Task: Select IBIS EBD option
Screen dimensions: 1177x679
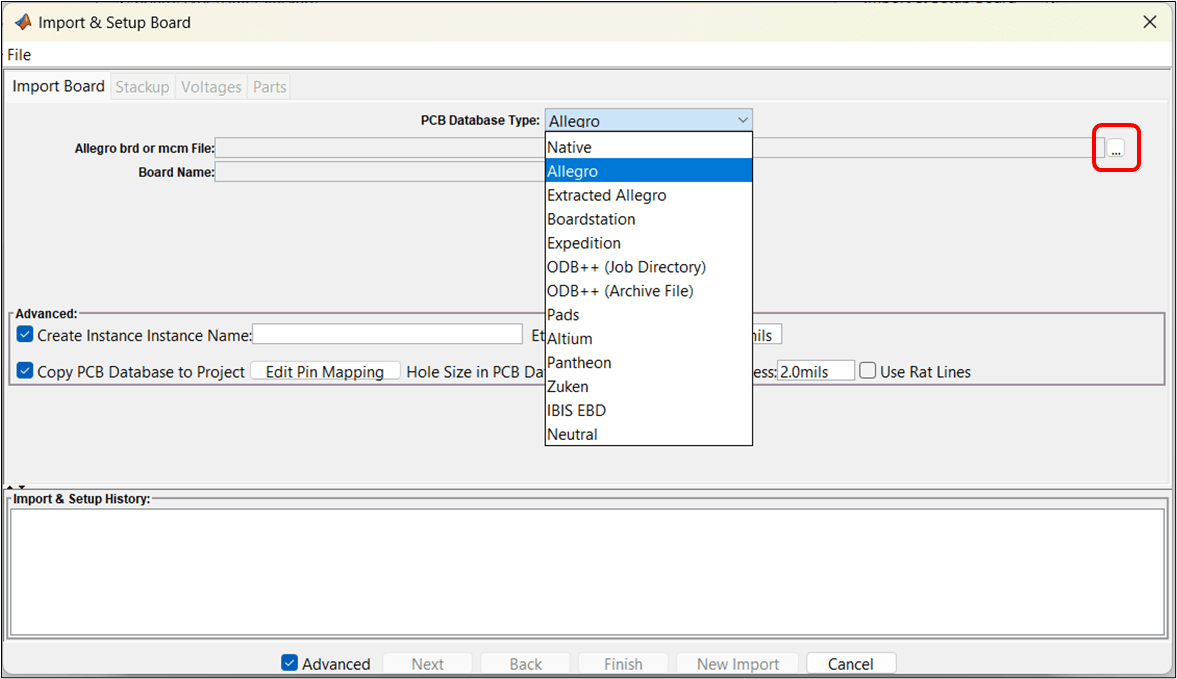Action: pos(649,411)
